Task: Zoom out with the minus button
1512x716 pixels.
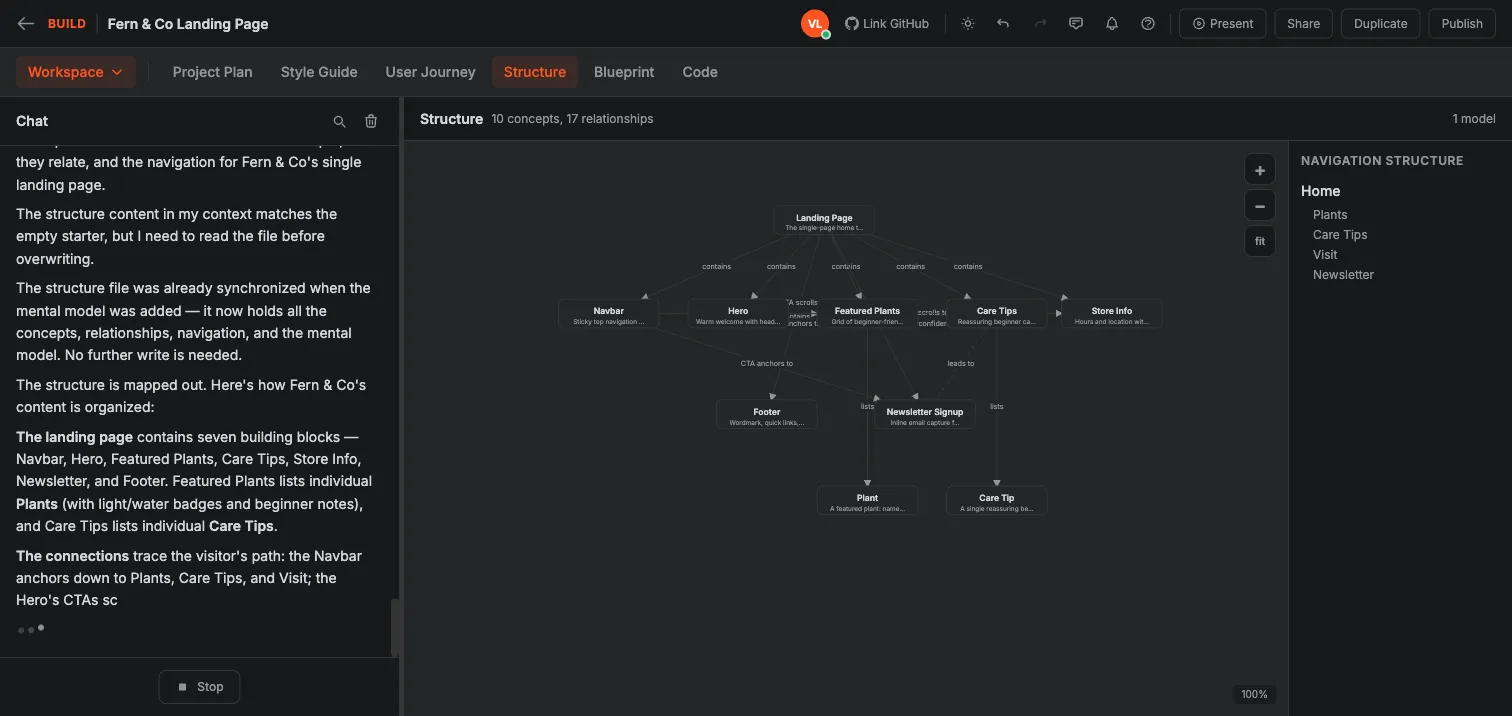Action: click(x=1260, y=207)
